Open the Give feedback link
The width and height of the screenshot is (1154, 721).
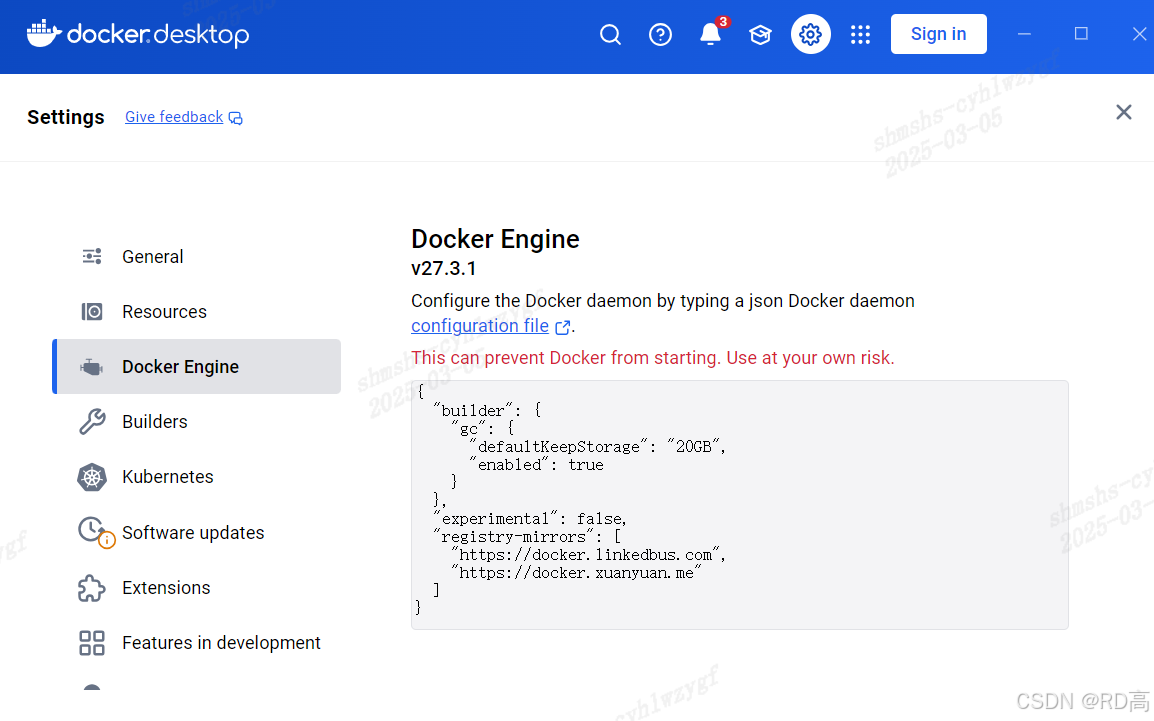coord(174,117)
